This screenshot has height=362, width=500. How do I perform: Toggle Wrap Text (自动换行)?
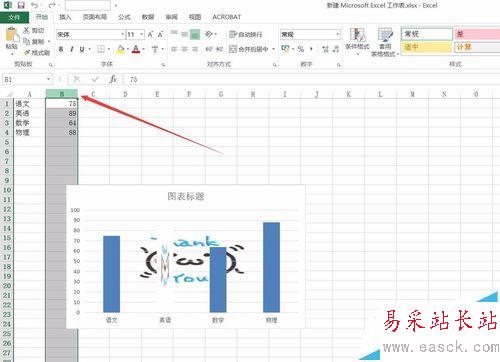click(x=246, y=34)
